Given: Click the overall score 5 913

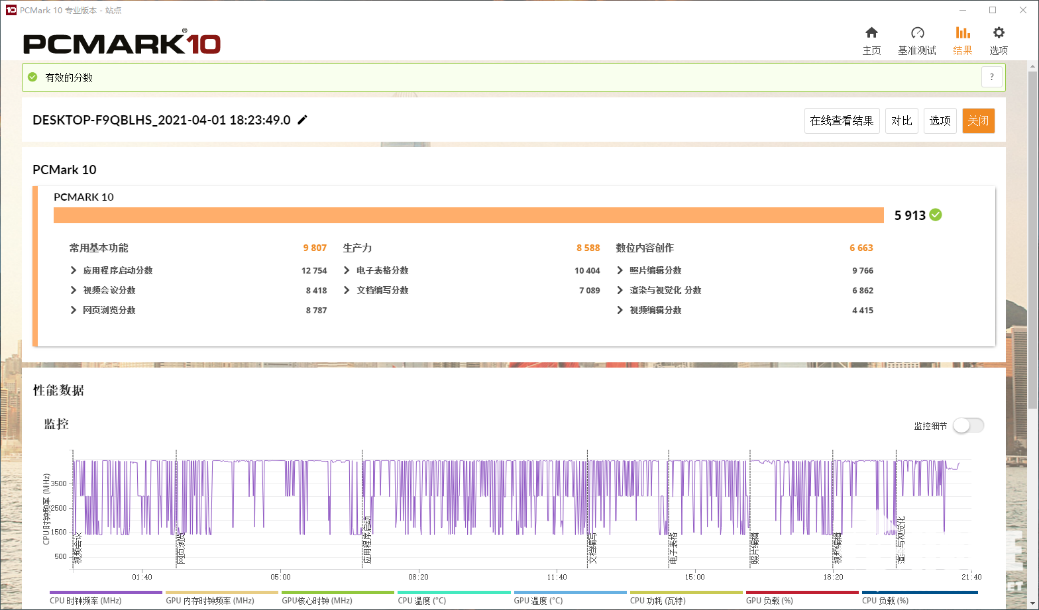Looking at the screenshot, I should click(910, 215).
